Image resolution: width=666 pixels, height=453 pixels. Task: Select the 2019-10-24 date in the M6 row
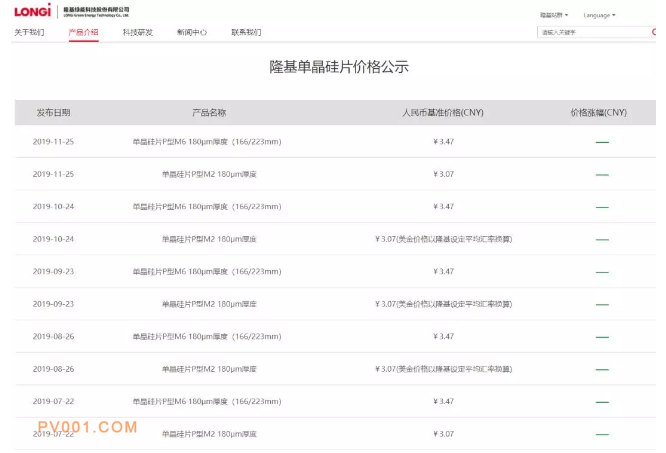(x=53, y=207)
